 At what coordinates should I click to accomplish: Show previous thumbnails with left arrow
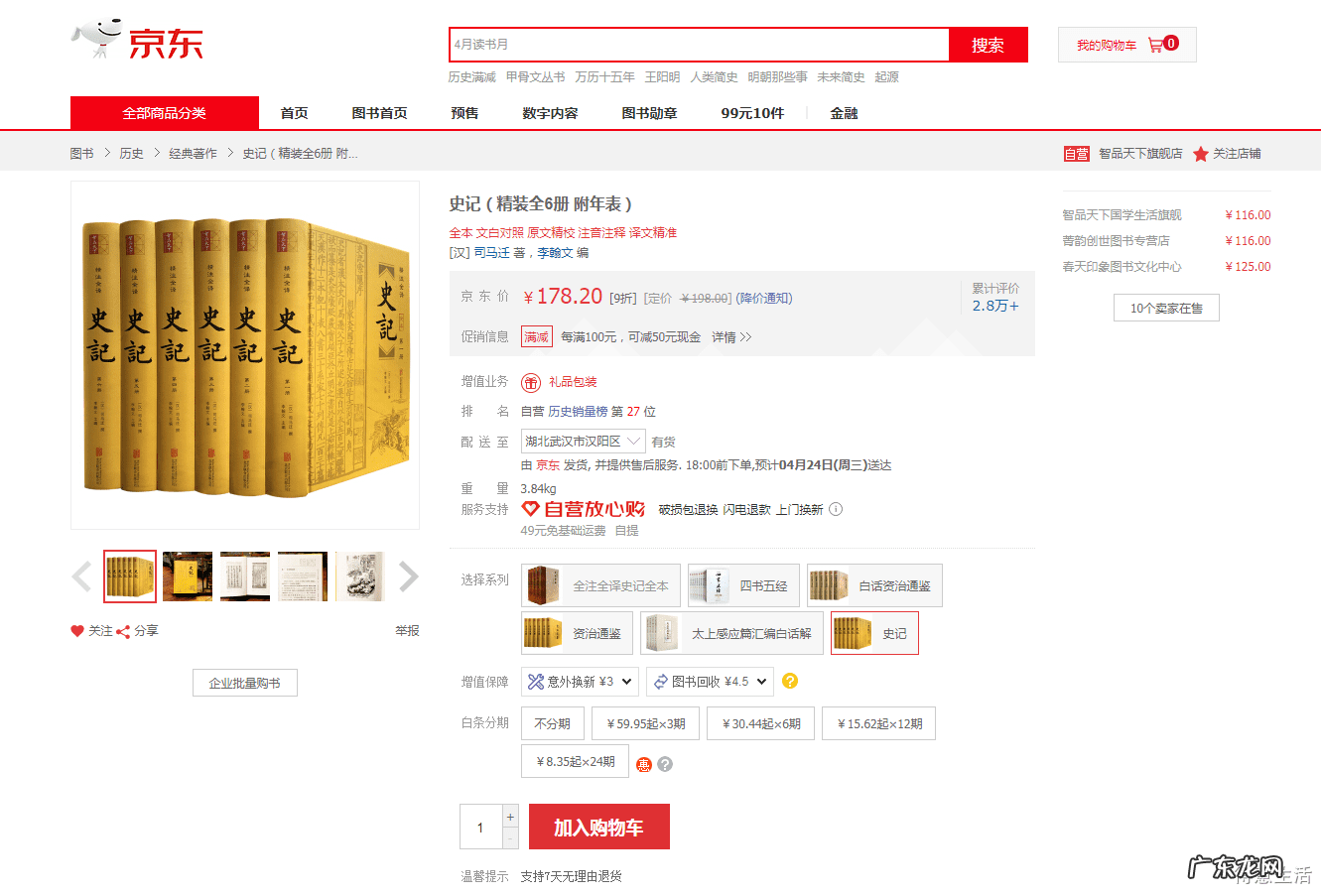tap(81, 576)
